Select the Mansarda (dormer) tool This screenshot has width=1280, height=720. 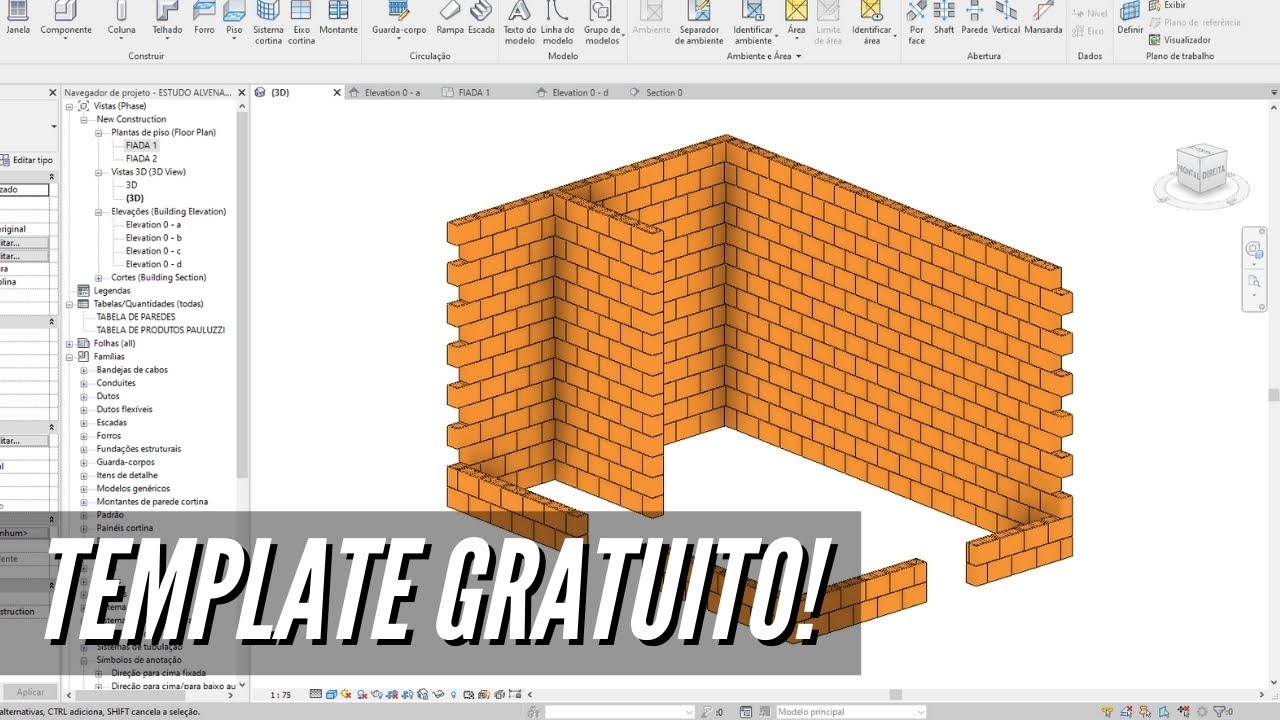[1043, 18]
